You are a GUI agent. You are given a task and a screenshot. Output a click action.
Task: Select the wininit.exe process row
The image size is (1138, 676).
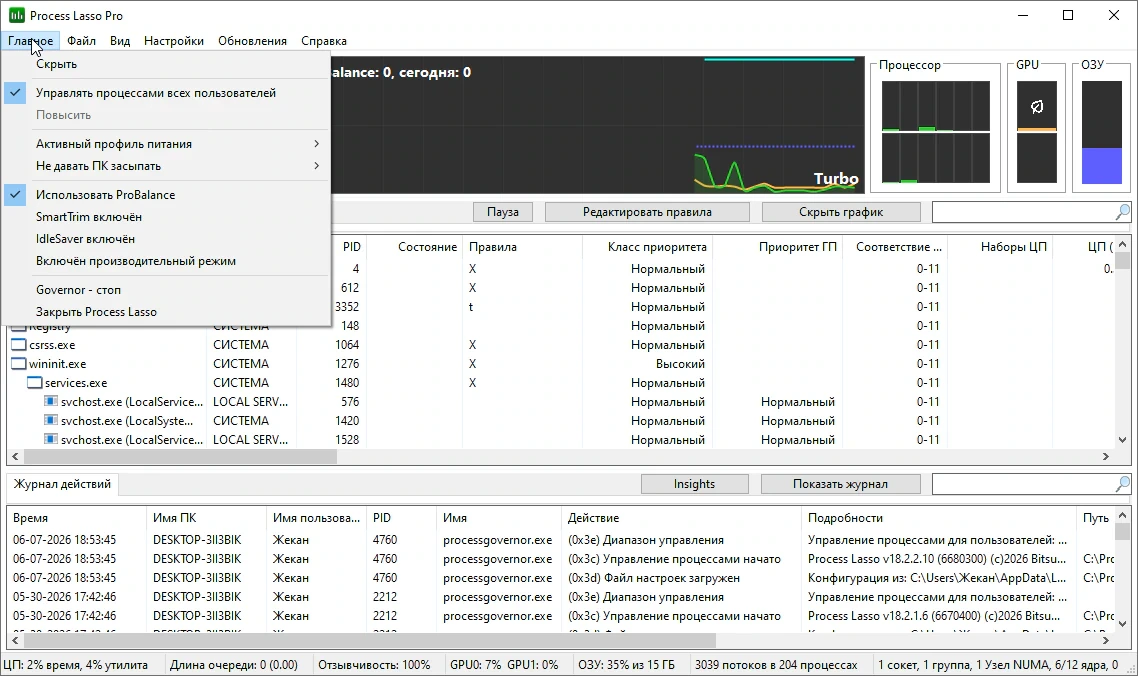point(560,364)
